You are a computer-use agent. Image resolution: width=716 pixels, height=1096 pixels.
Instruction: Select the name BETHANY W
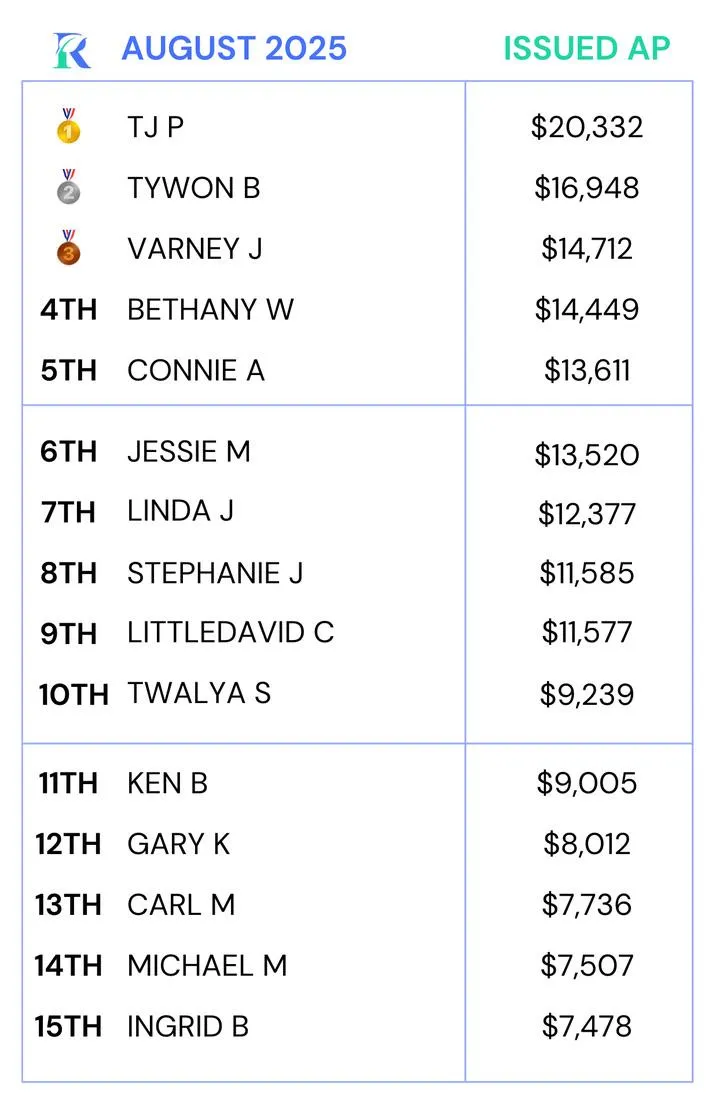click(210, 310)
